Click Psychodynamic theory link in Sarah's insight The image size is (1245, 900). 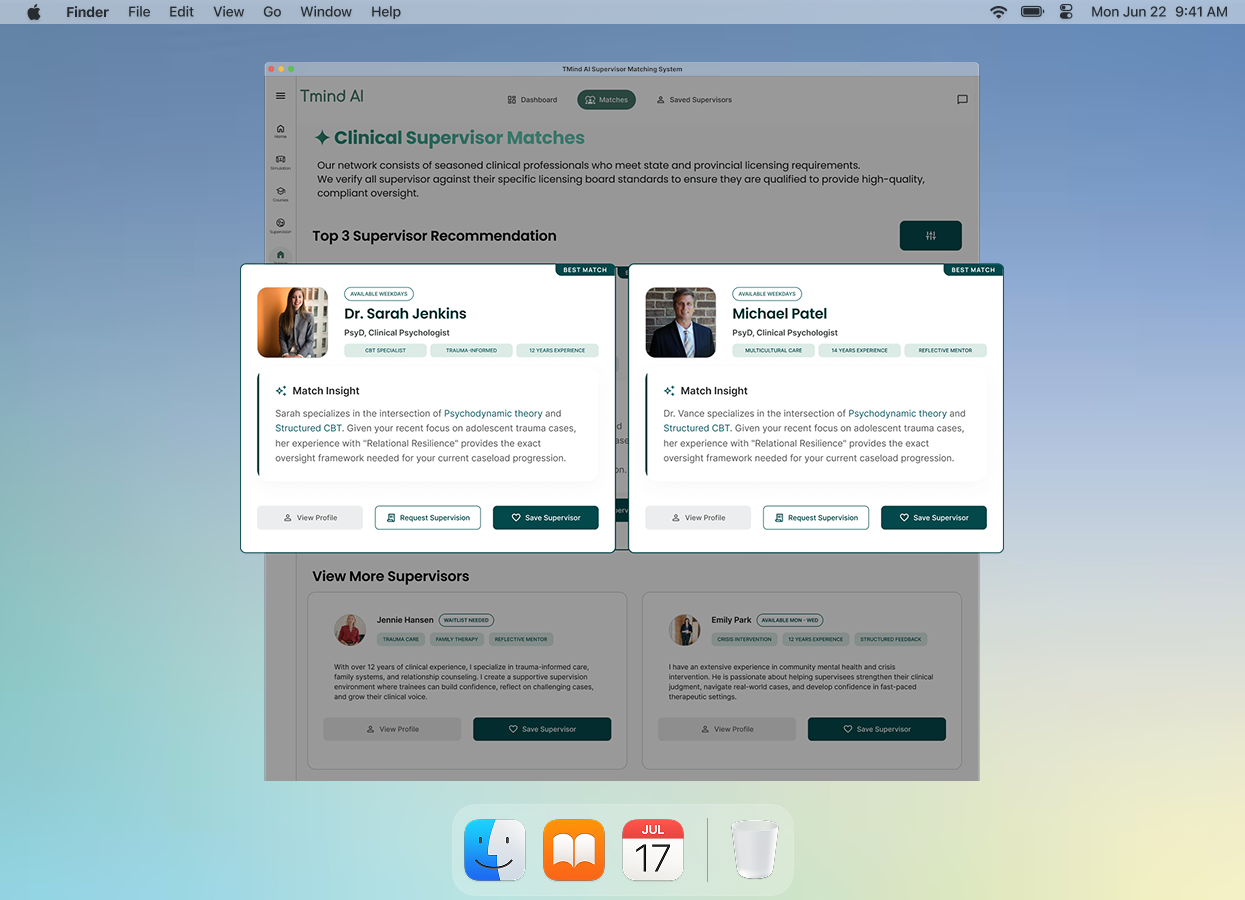point(493,413)
